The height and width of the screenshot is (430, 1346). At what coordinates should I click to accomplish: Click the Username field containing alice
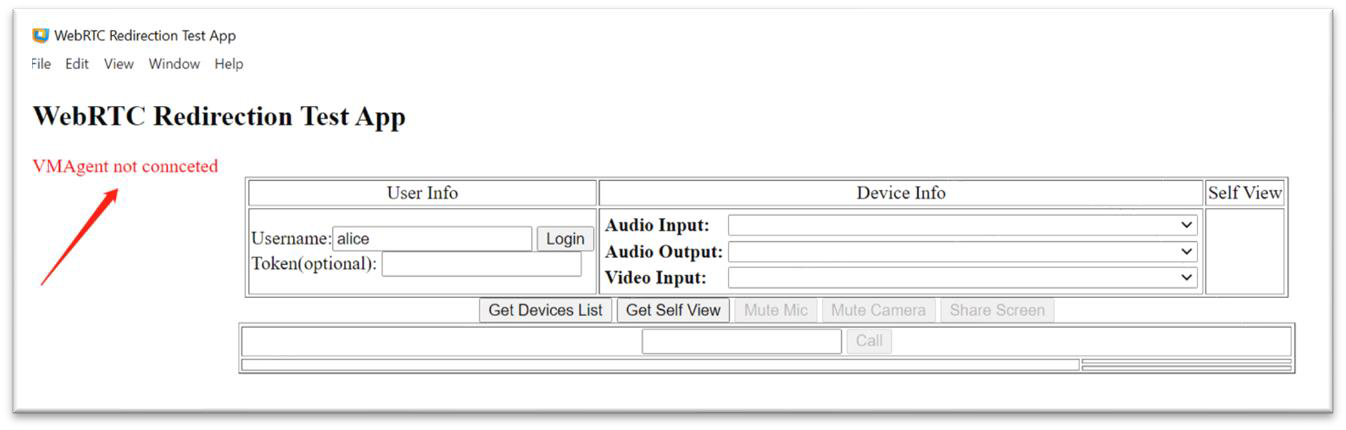coord(432,239)
